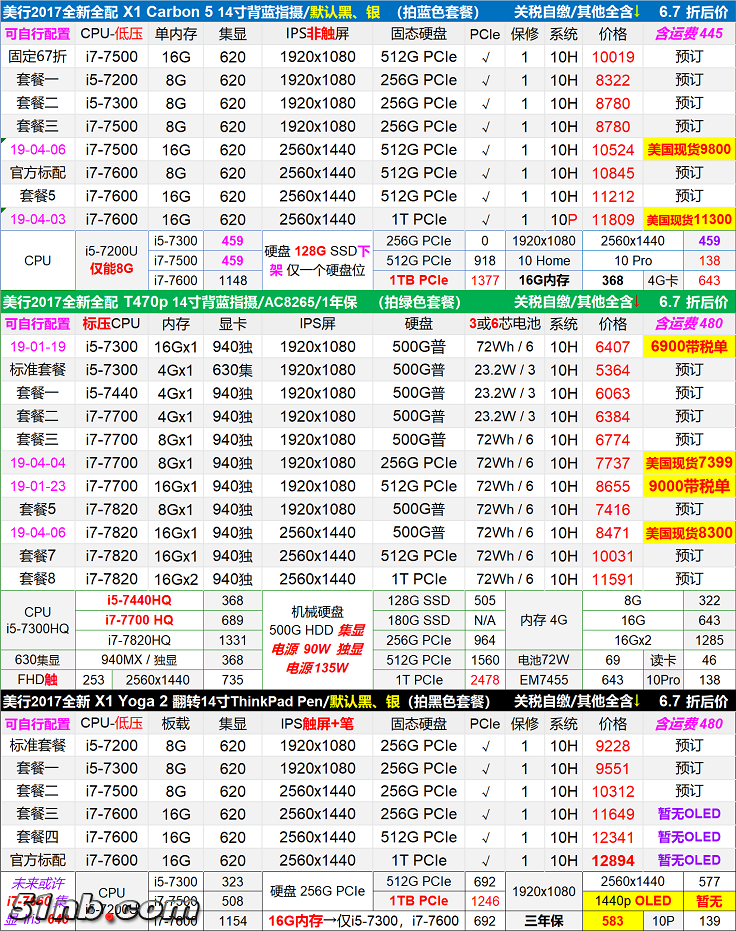Click the 含运费 445 label

(688, 34)
